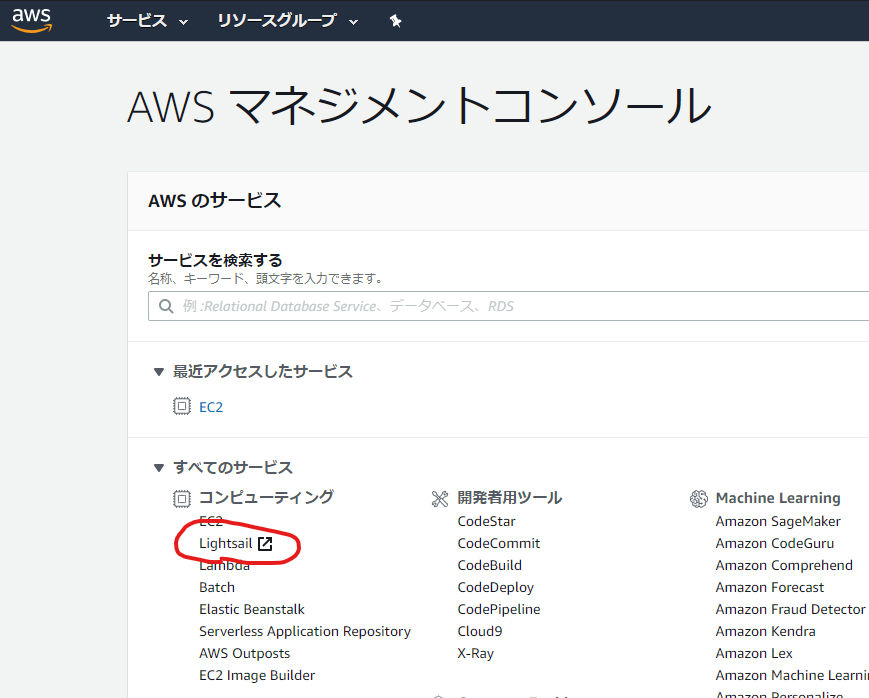The width and height of the screenshot is (869, 698).
Task: Open Cloud9 service
Action: click(479, 631)
